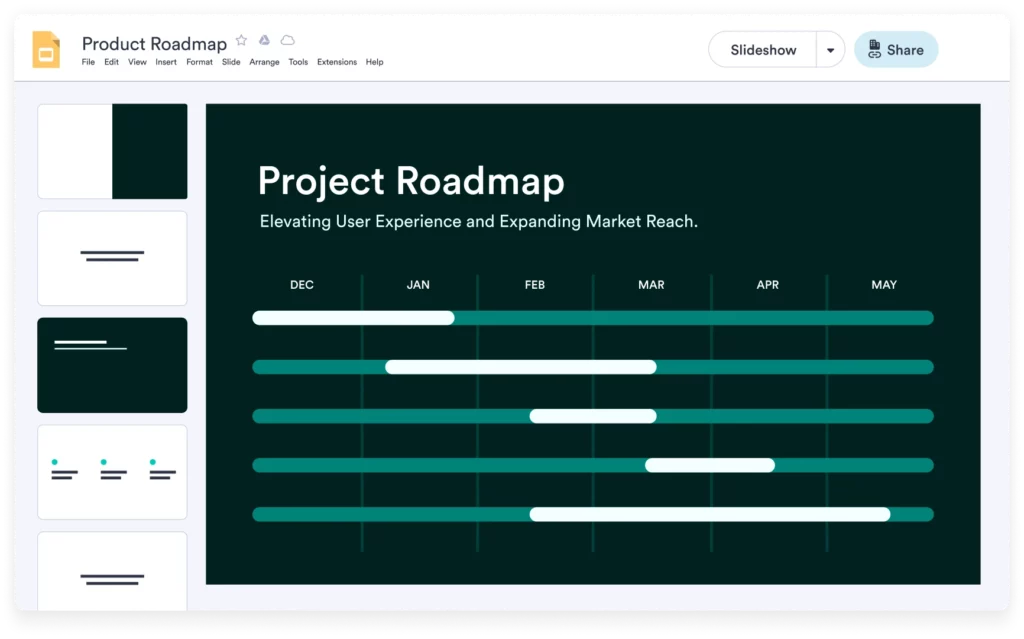Select the Project Roadmap title text
This screenshot has height=639, width=1024.
(411, 181)
